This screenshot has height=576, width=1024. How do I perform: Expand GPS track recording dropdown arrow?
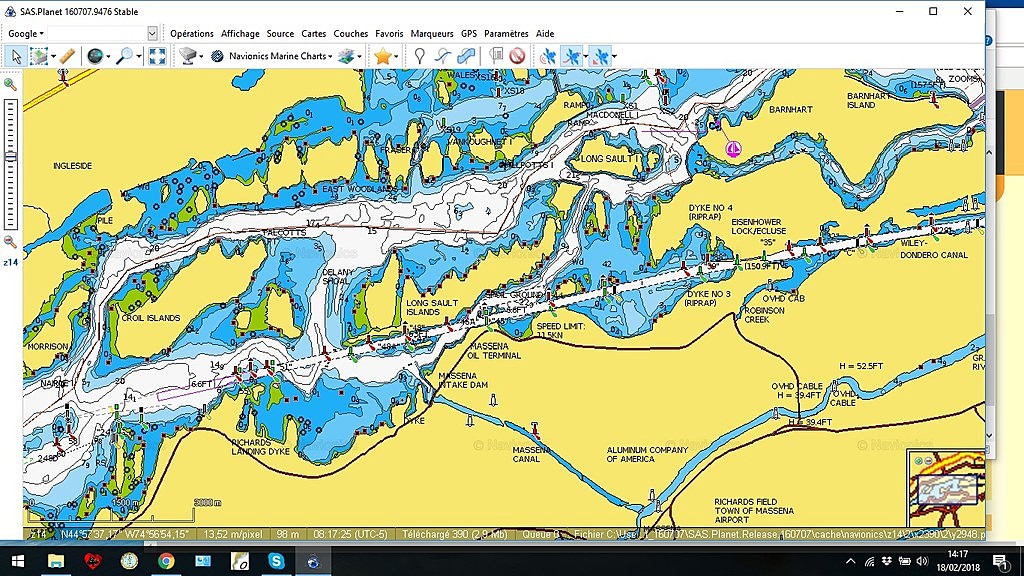585,57
